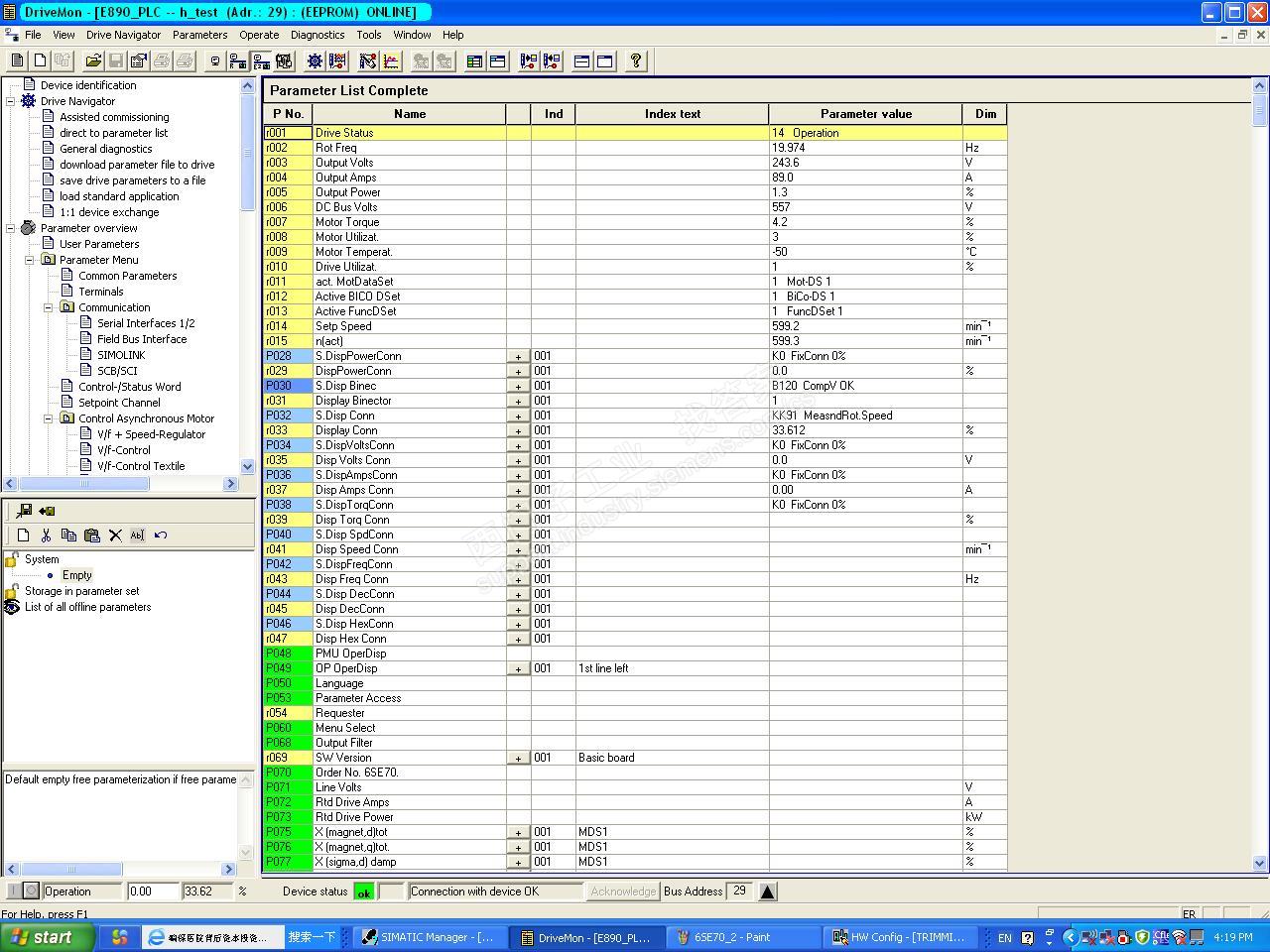Click the setpoint input field showing 0.00

[153, 892]
